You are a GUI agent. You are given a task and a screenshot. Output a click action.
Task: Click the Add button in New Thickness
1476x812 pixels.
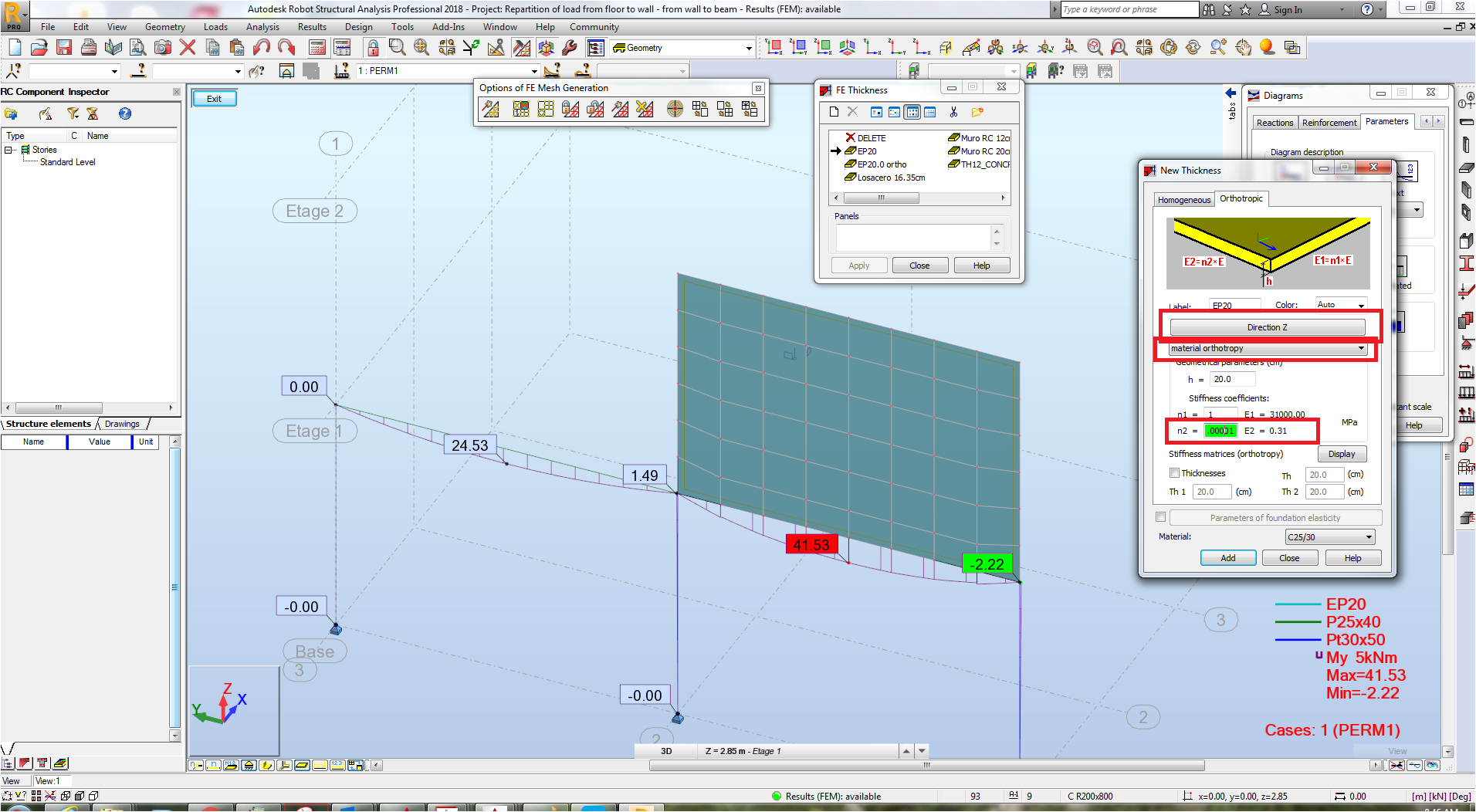[1227, 557]
